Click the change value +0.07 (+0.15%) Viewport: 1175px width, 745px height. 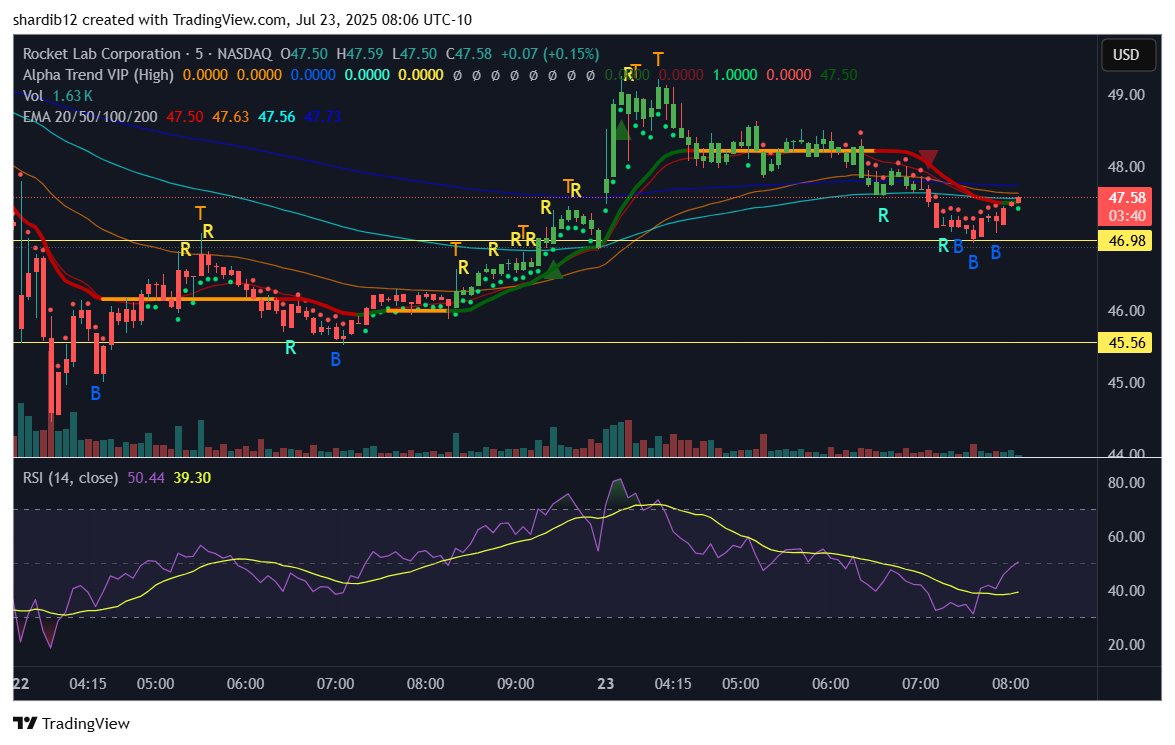coord(550,54)
